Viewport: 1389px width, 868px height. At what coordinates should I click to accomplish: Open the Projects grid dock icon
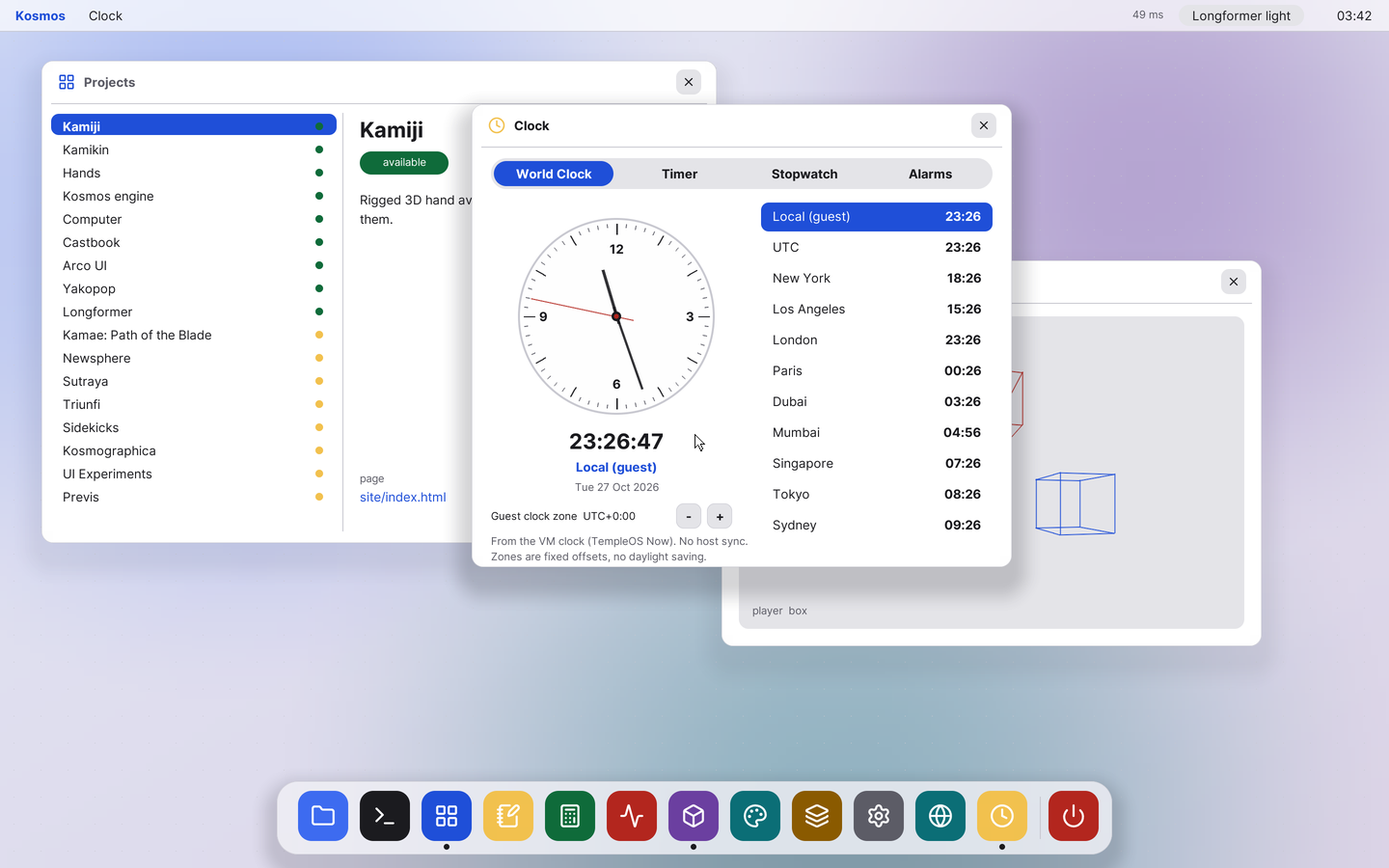pyautogui.click(x=447, y=816)
